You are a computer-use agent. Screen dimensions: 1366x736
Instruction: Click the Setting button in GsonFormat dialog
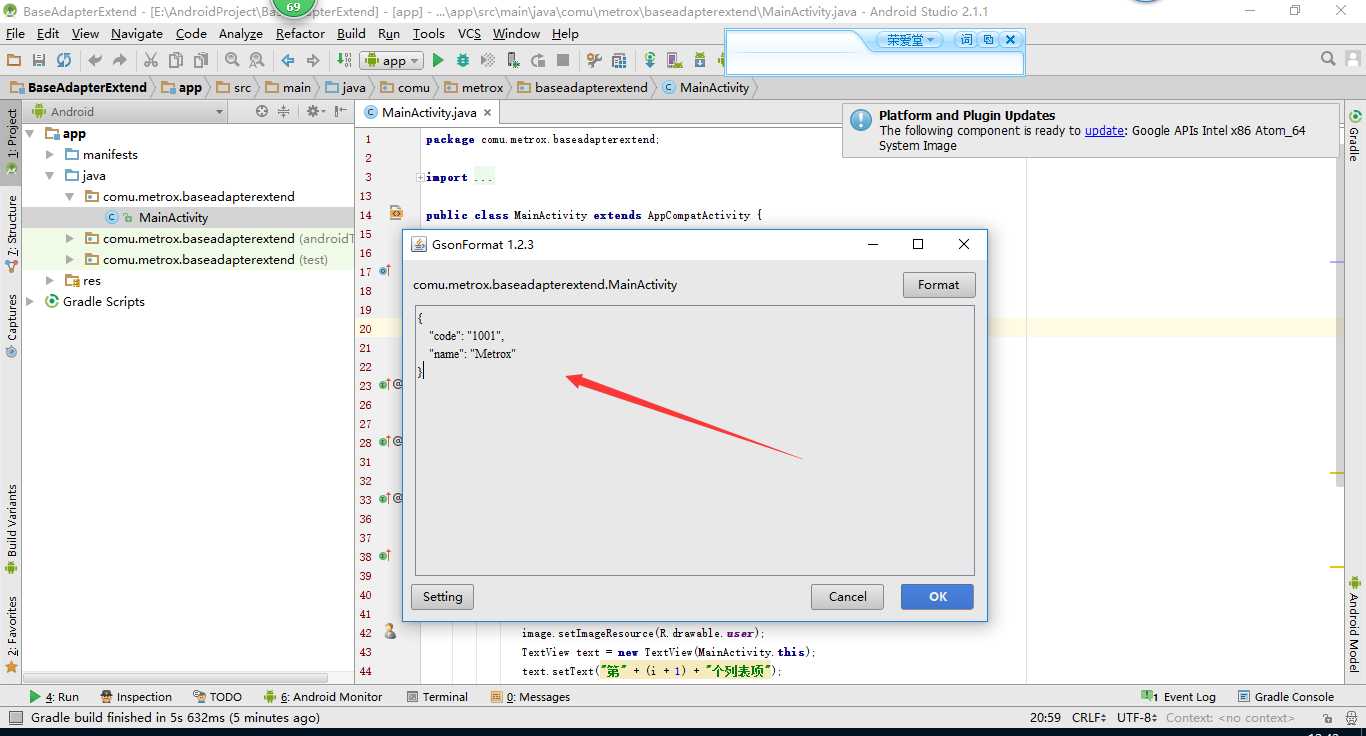tap(442, 597)
